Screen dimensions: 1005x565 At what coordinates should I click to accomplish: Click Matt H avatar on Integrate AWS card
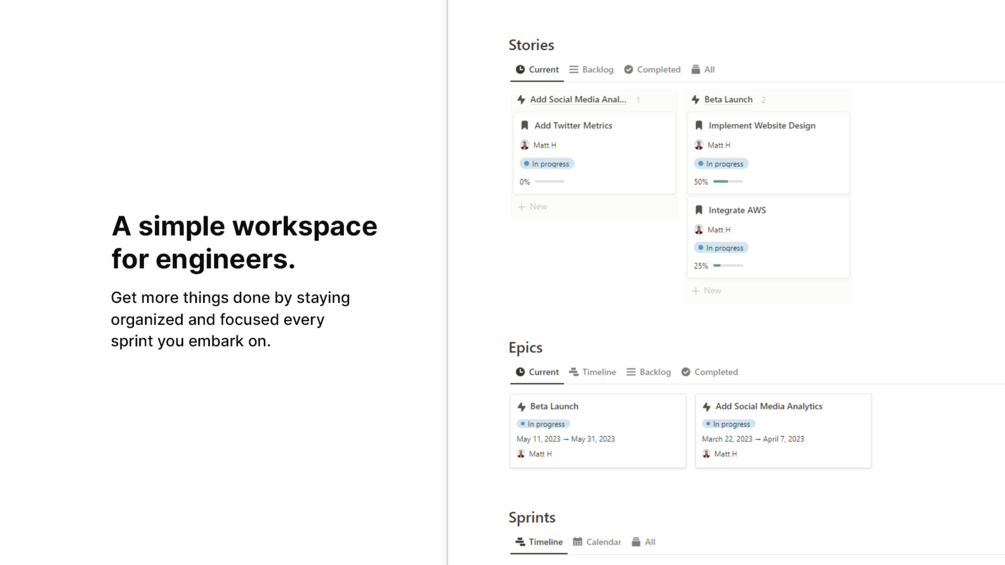pos(699,229)
